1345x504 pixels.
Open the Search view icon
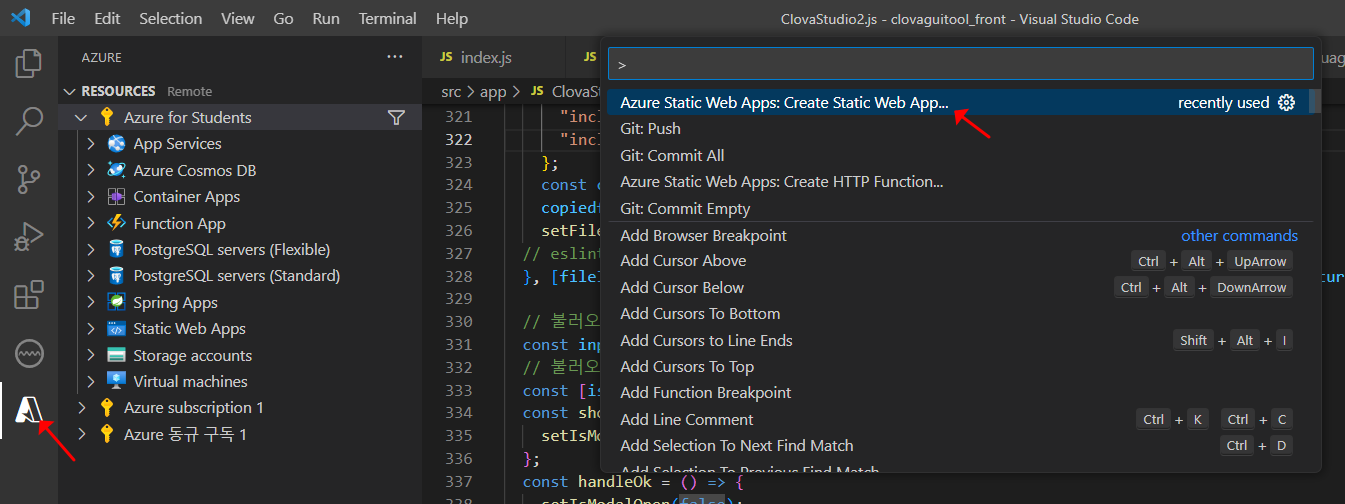(28, 122)
